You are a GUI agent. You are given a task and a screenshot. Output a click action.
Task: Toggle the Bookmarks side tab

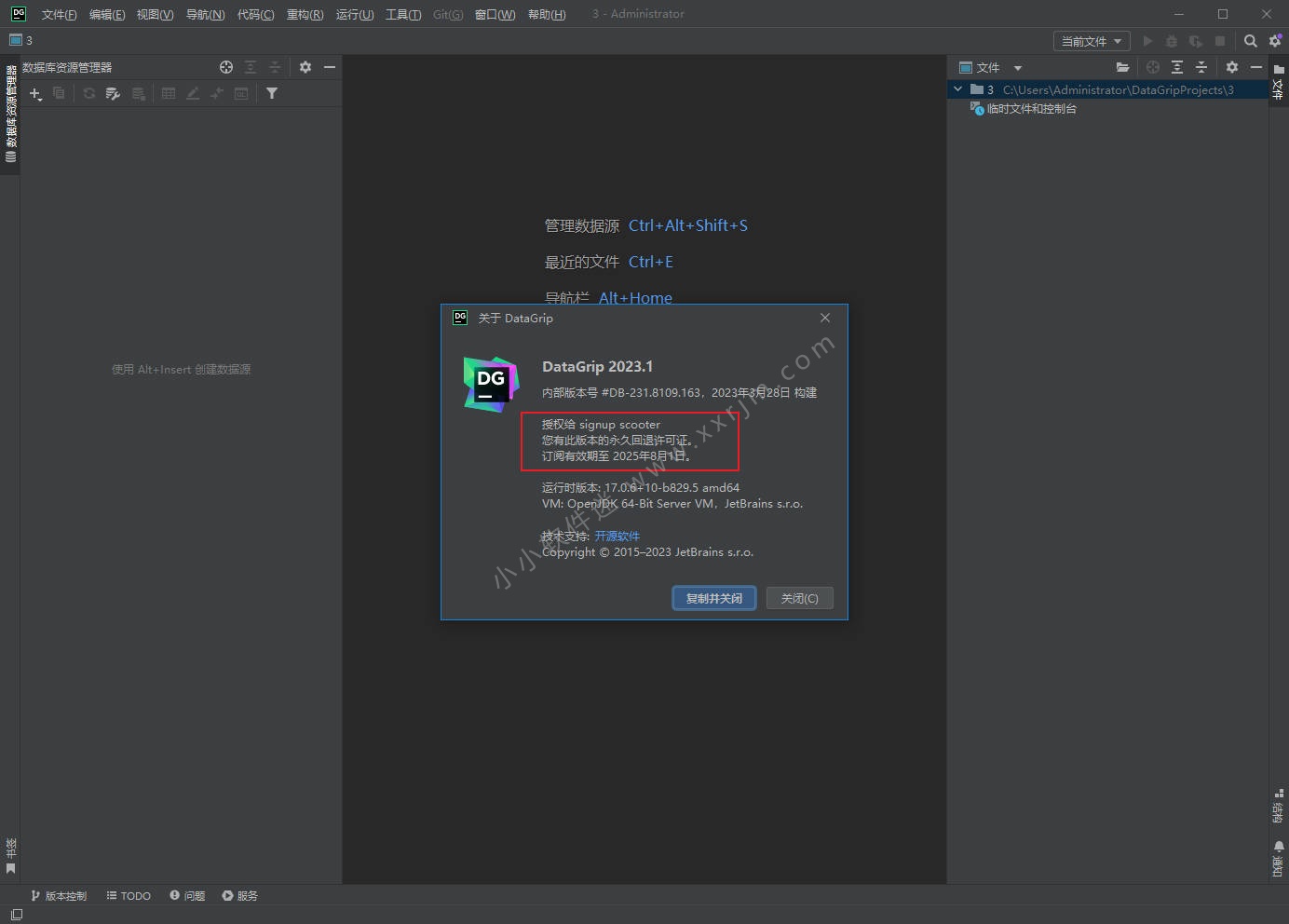[11, 856]
